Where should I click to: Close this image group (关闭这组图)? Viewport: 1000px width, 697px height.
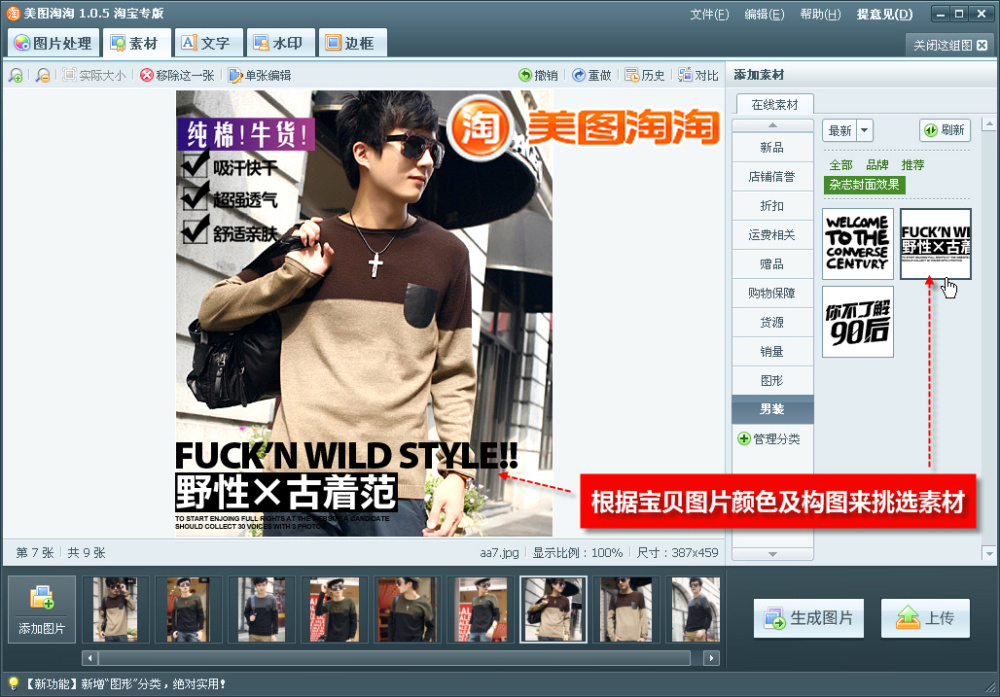[950, 45]
